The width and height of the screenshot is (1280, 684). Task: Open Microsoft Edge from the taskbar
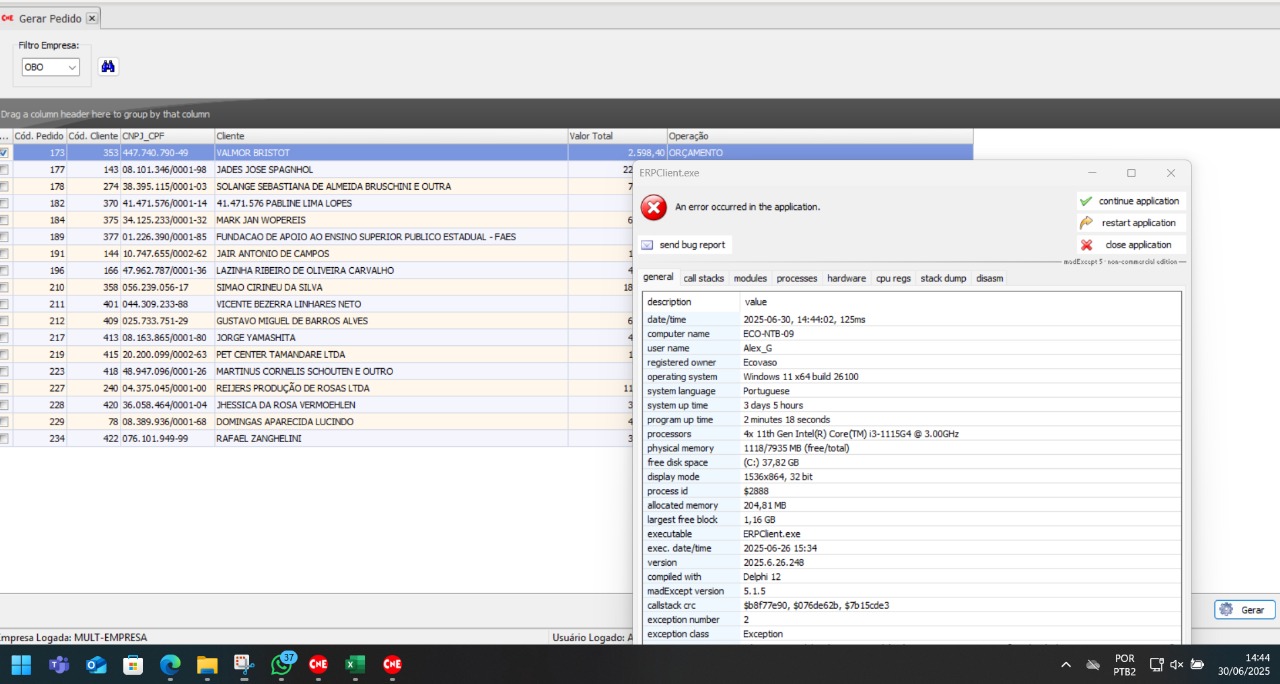click(170, 665)
